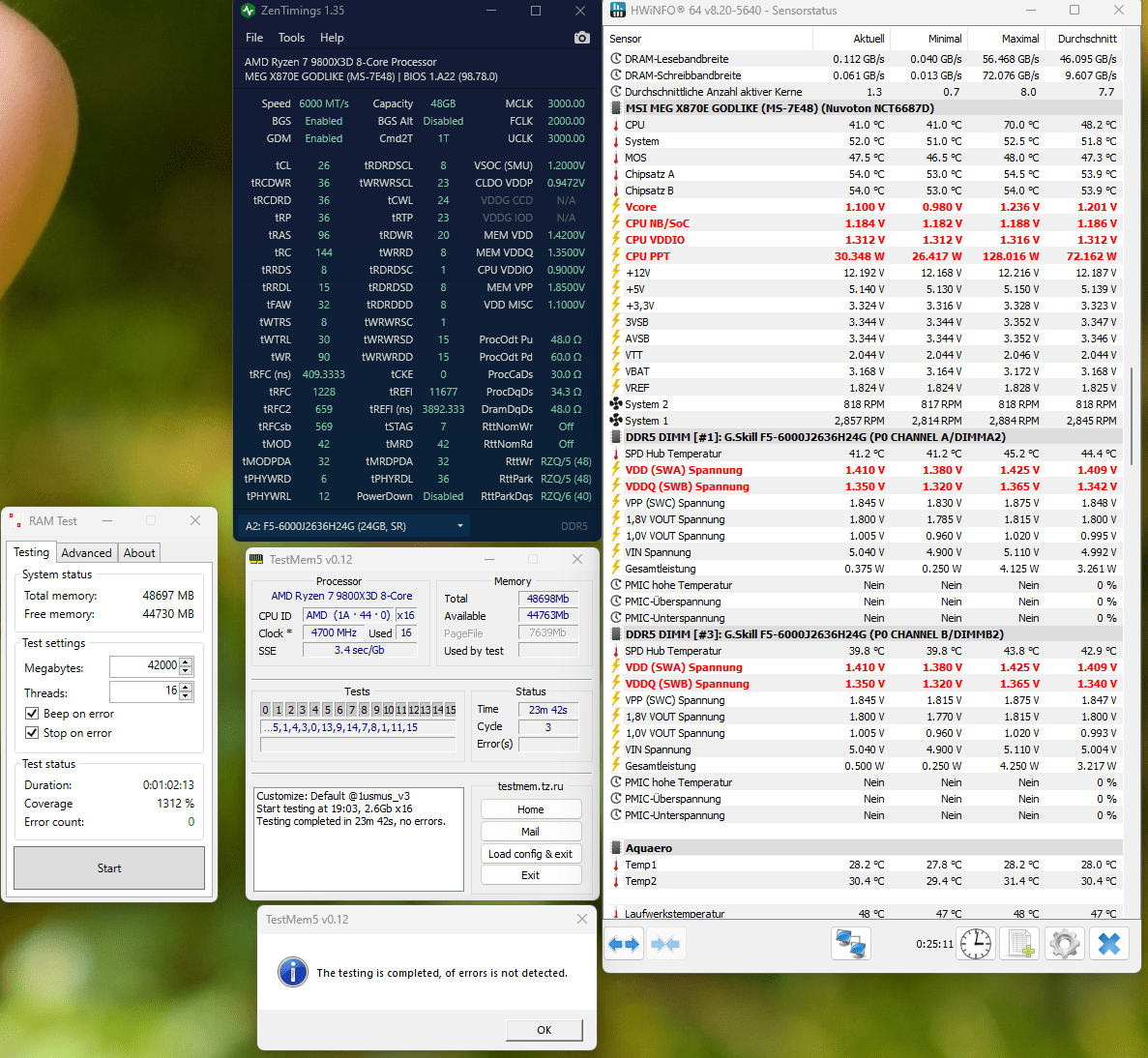Viewport: 1148px width, 1058px height.
Task: Click clock icon on DRAM-Schreibbandbreite row
Action: click(x=616, y=75)
